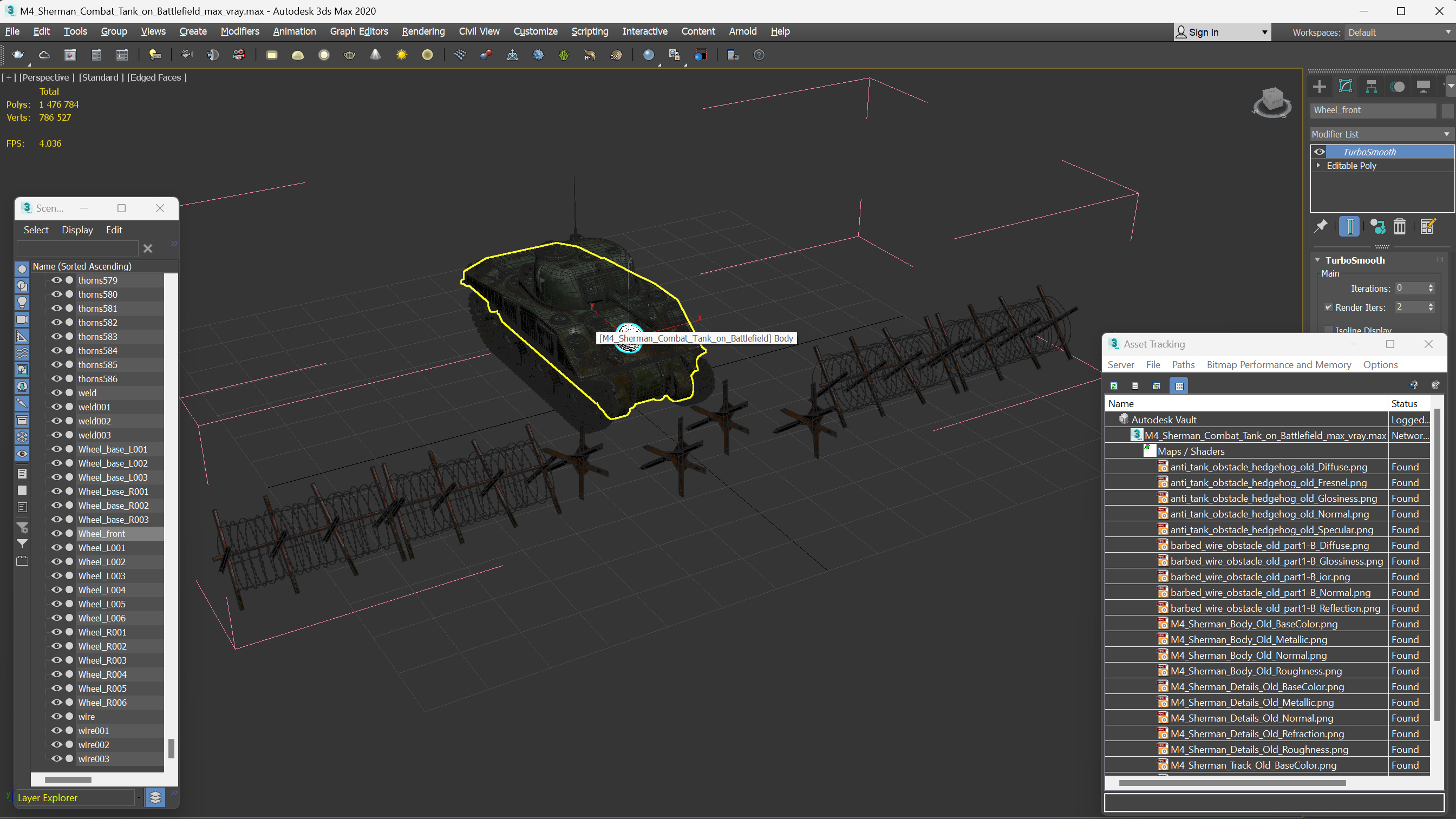Toggle visibility eye of thorns579
The height and width of the screenshot is (819, 1456).
[x=56, y=280]
